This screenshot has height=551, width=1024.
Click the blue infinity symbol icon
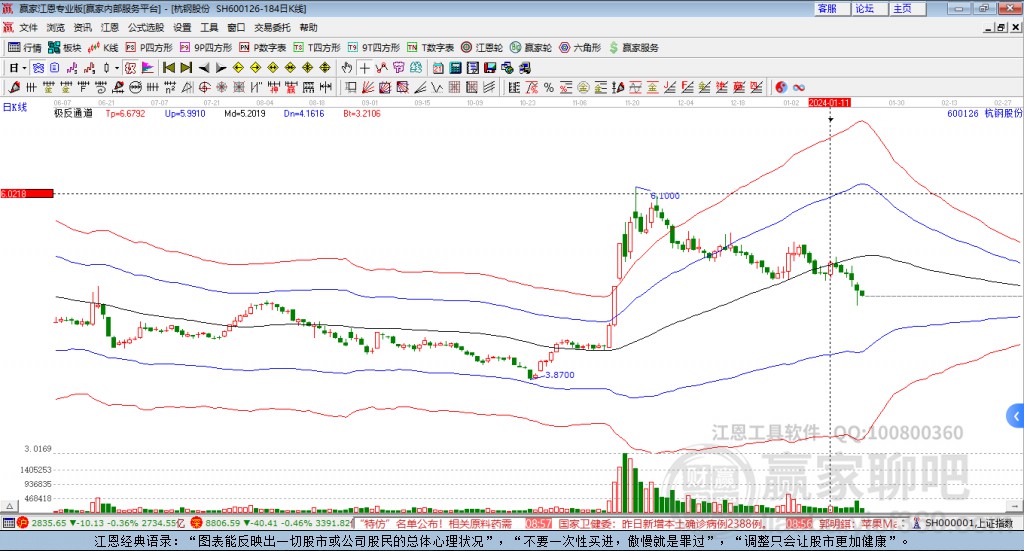(x=799, y=87)
